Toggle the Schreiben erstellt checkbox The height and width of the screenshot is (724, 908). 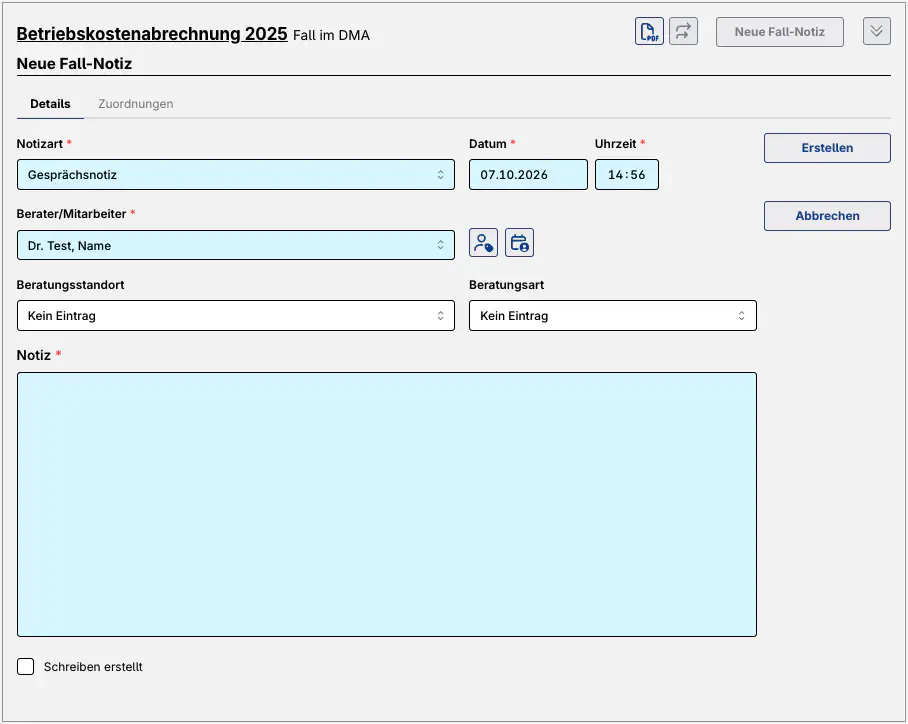(25, 667)
